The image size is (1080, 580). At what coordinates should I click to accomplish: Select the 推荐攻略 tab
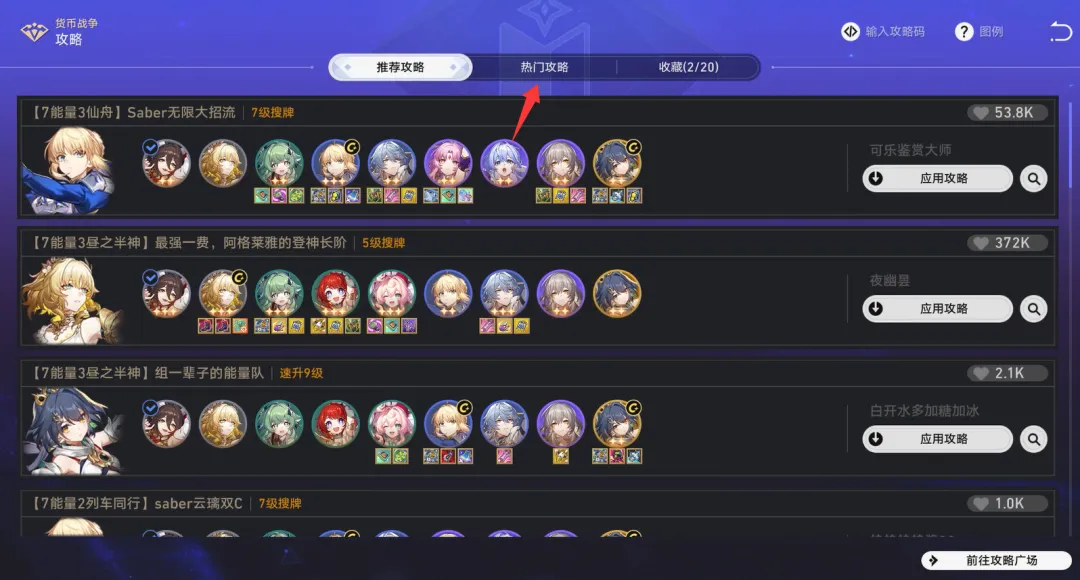(400, 67)
